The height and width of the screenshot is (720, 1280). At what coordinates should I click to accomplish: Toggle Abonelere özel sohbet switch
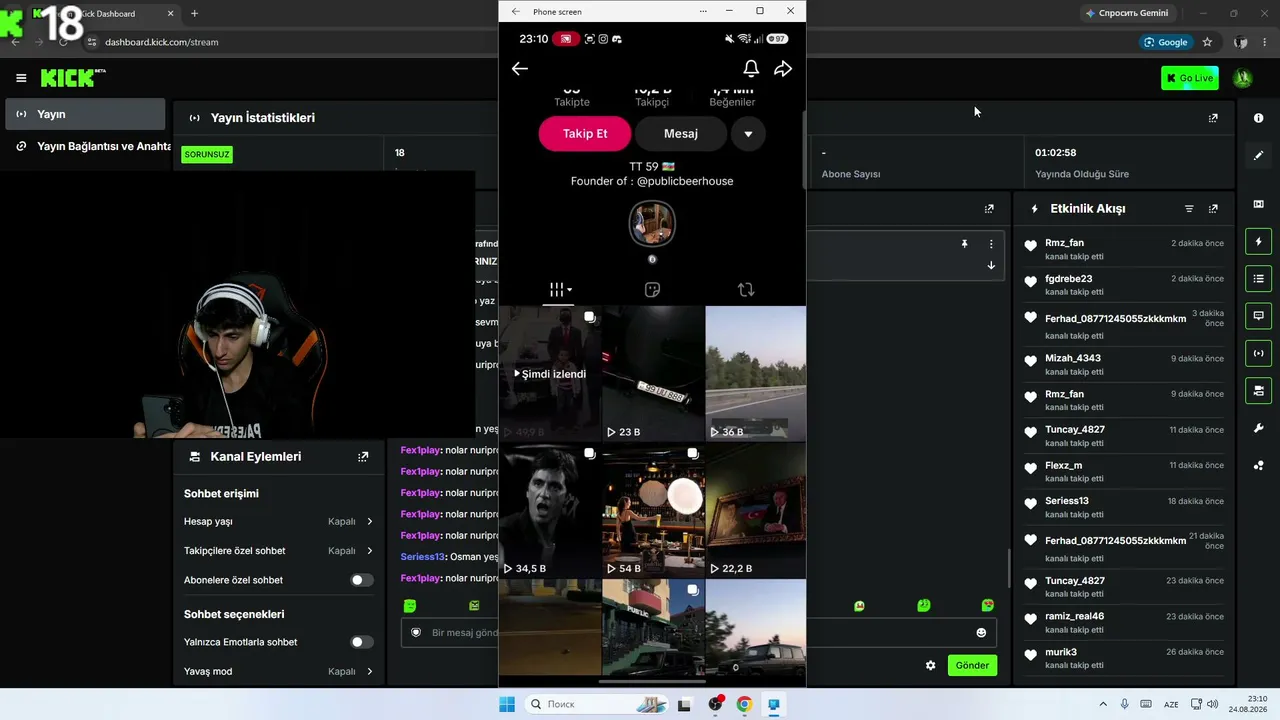[x=362, y=580]
